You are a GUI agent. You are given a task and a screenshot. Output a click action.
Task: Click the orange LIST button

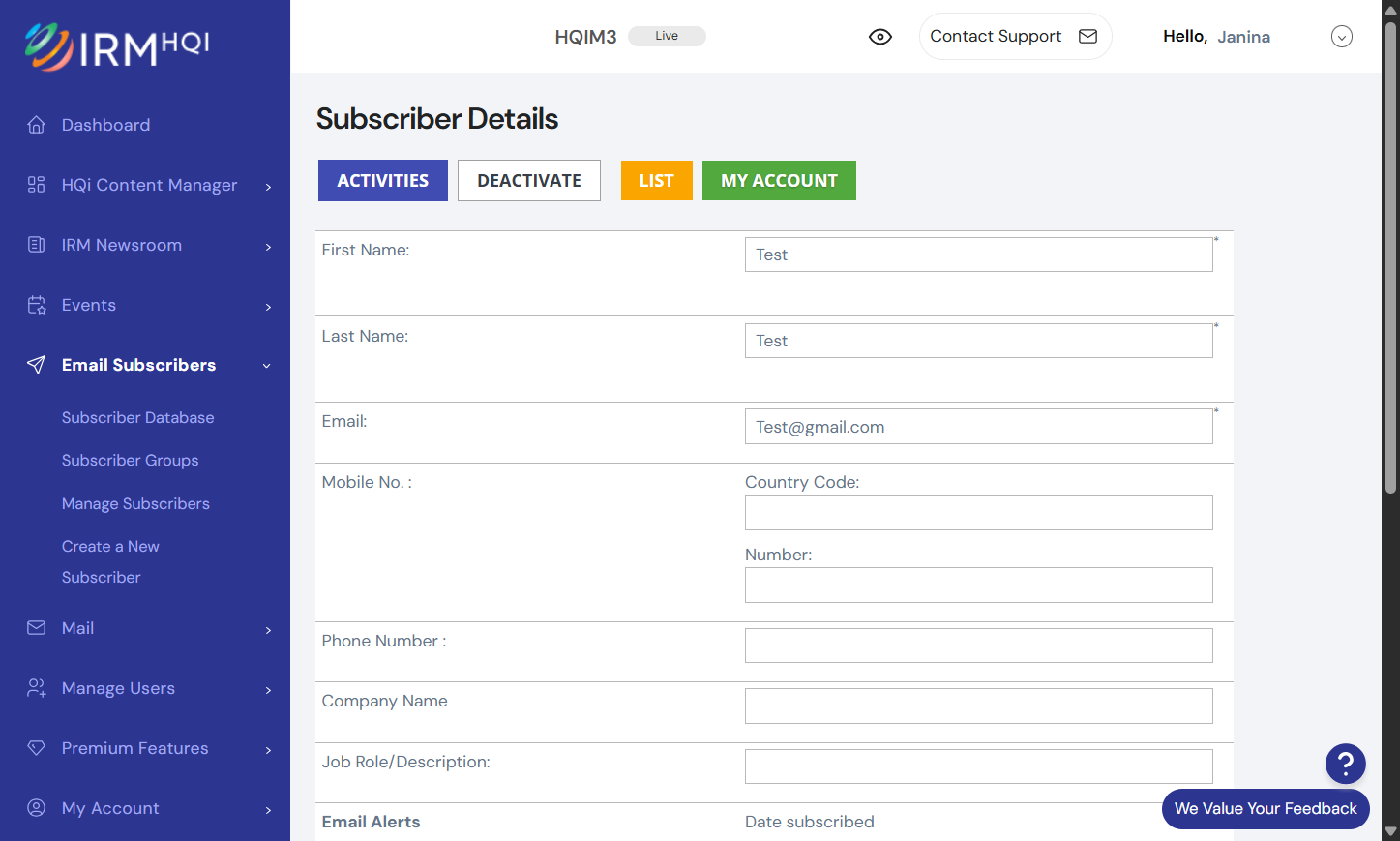[x=657, y=180]
